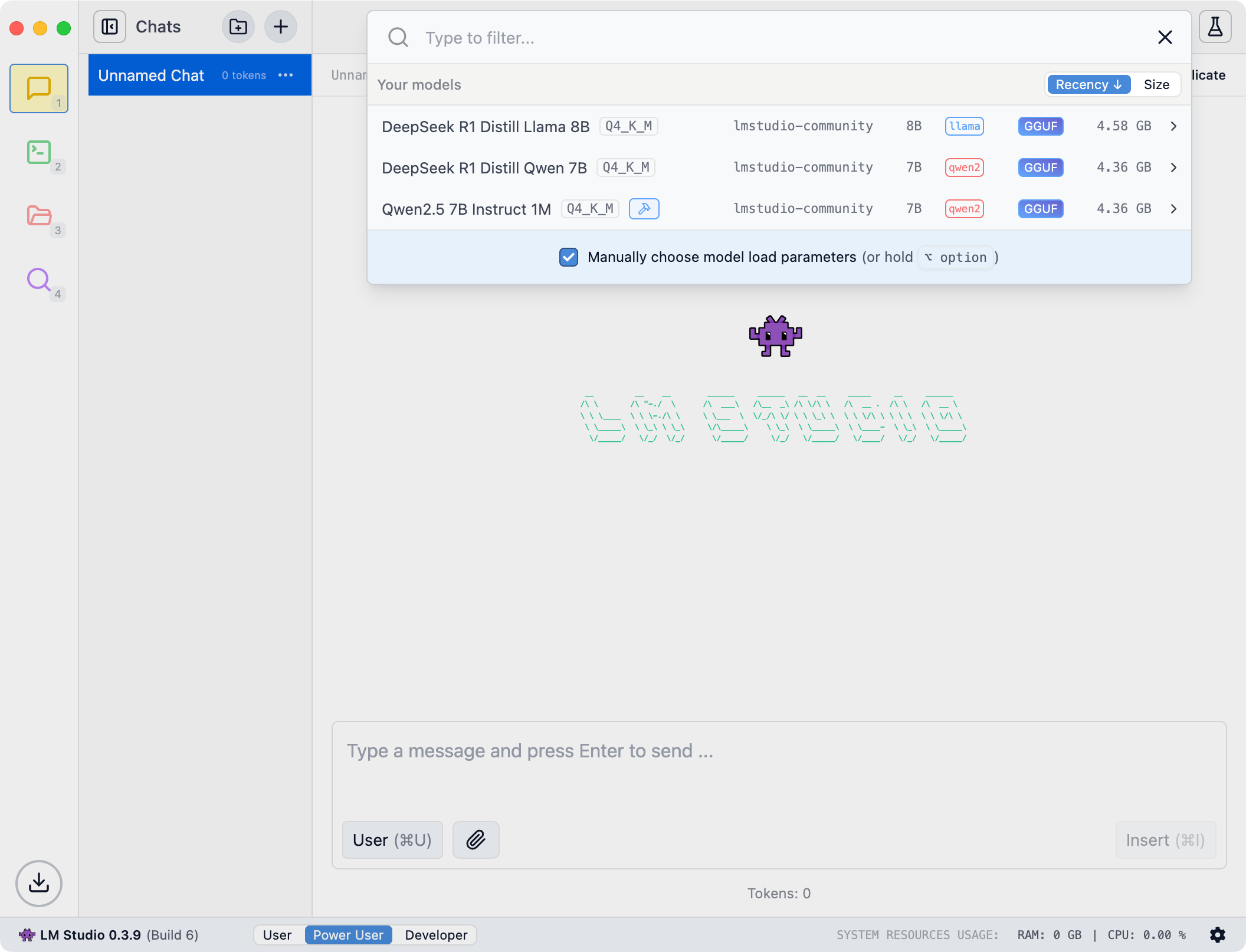Switch model sorting to Size
The image size is (1246, 952).
click(x=1156, y=84)
